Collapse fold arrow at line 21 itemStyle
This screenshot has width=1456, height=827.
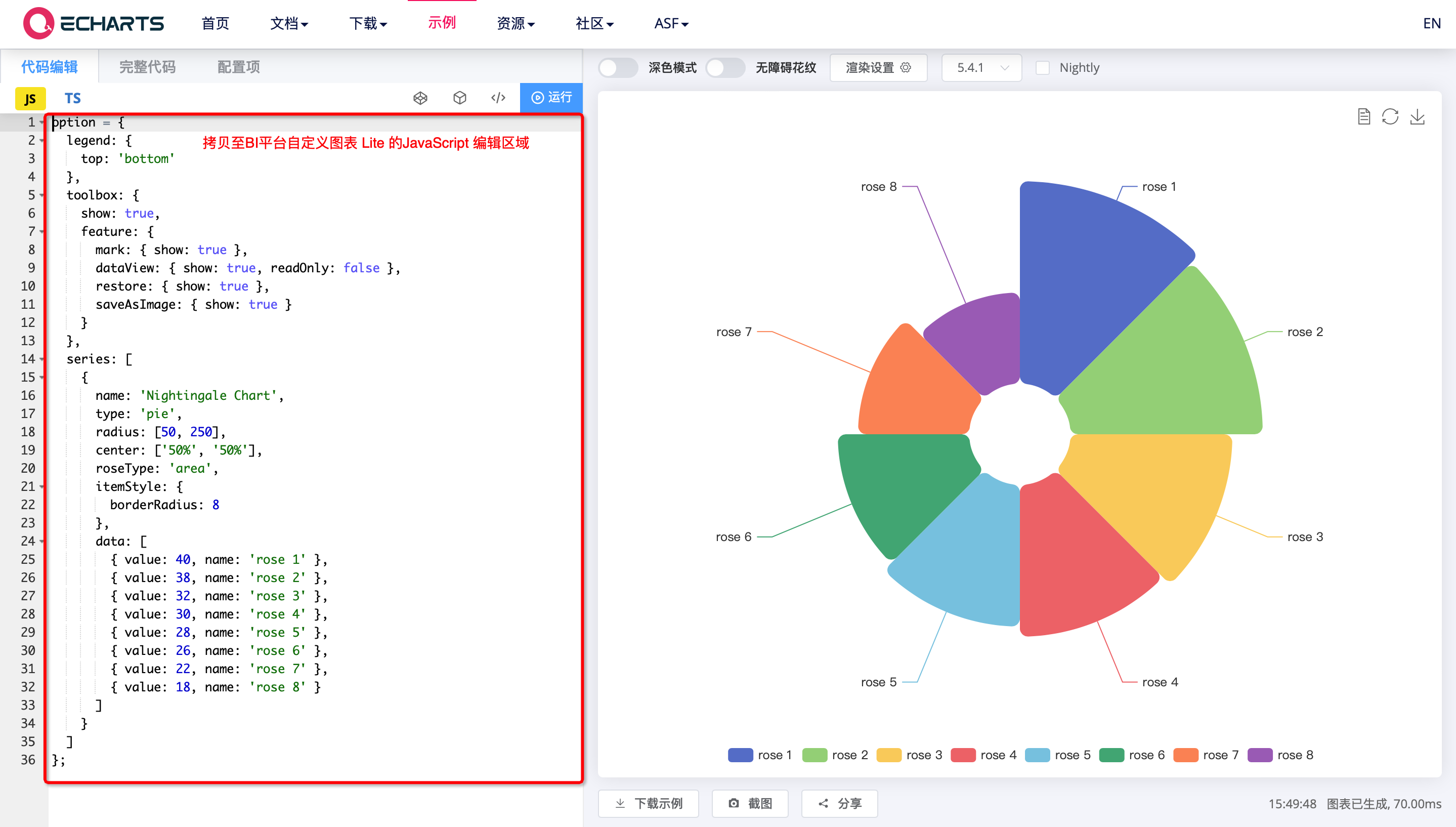click(42, 487)
